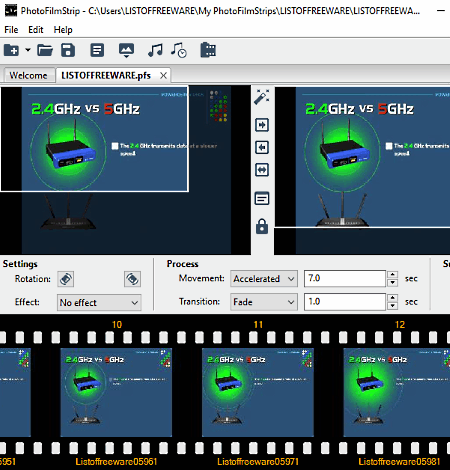Click the Listoffreeware05971 label
The width and height of the screenshot is (450, 470).
point(258,462)
